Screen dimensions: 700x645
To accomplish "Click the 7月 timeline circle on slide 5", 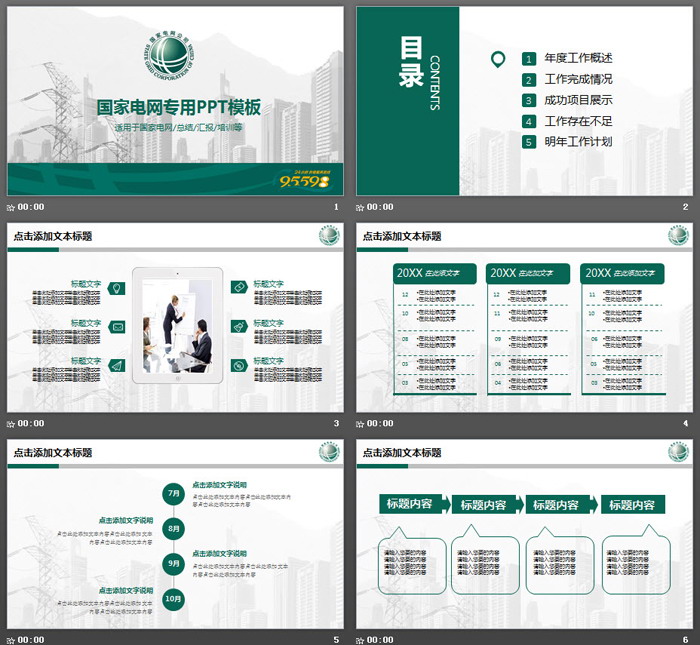I will pos(174,493).
